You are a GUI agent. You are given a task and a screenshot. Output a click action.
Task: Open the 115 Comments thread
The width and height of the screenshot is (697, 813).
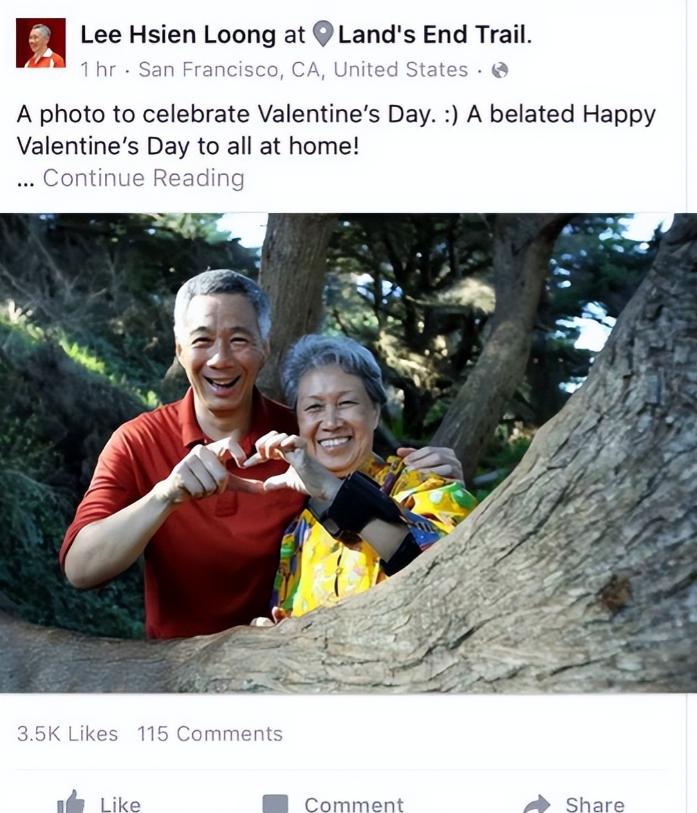(x=210, y=734)
